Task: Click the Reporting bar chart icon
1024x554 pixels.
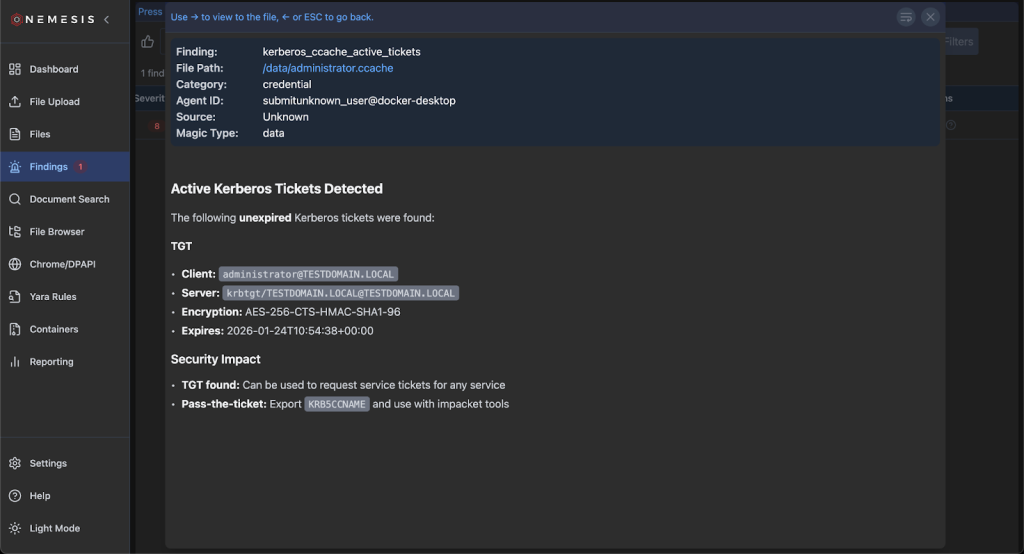Action: click(x=15, y=362)
